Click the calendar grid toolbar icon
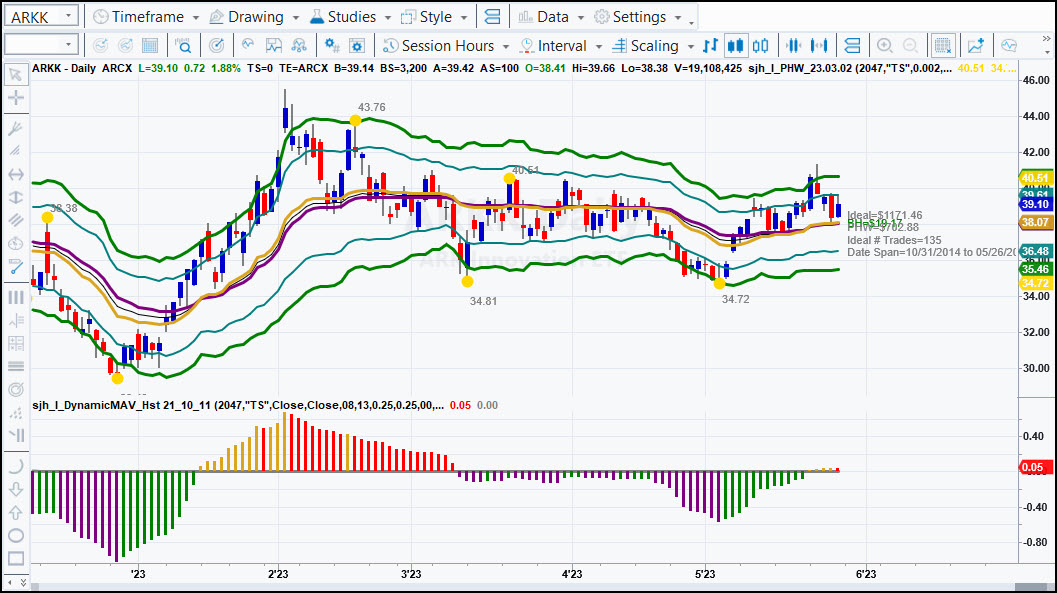The width and height of the screenshot is (1057, 593). click(x=150, y=46)
